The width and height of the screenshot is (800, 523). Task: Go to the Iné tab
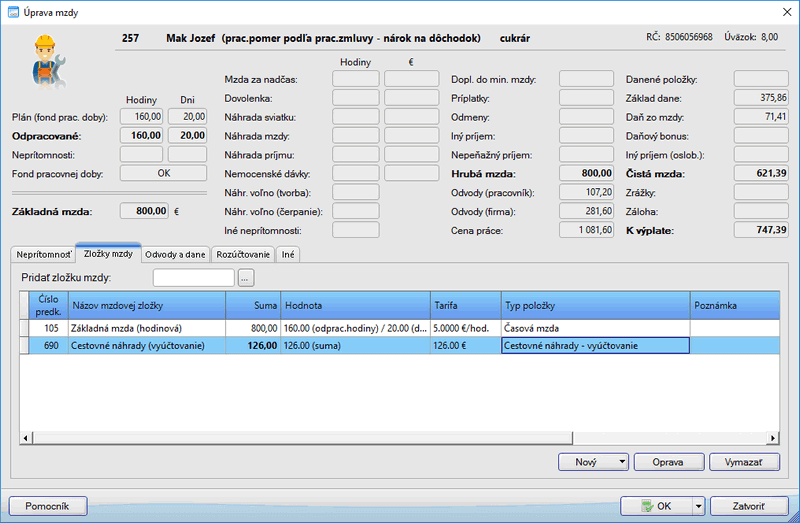(x=288, y=255)
